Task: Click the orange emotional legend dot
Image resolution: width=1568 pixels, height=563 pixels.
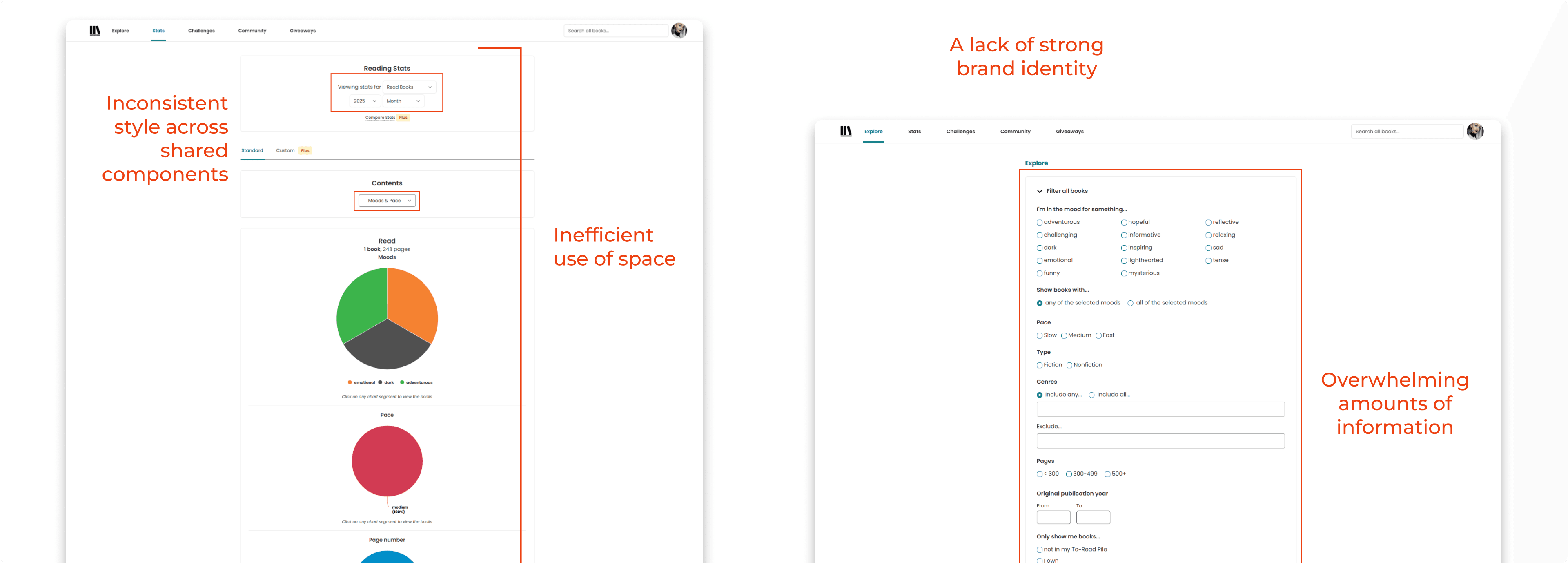Action: (350, 383)
